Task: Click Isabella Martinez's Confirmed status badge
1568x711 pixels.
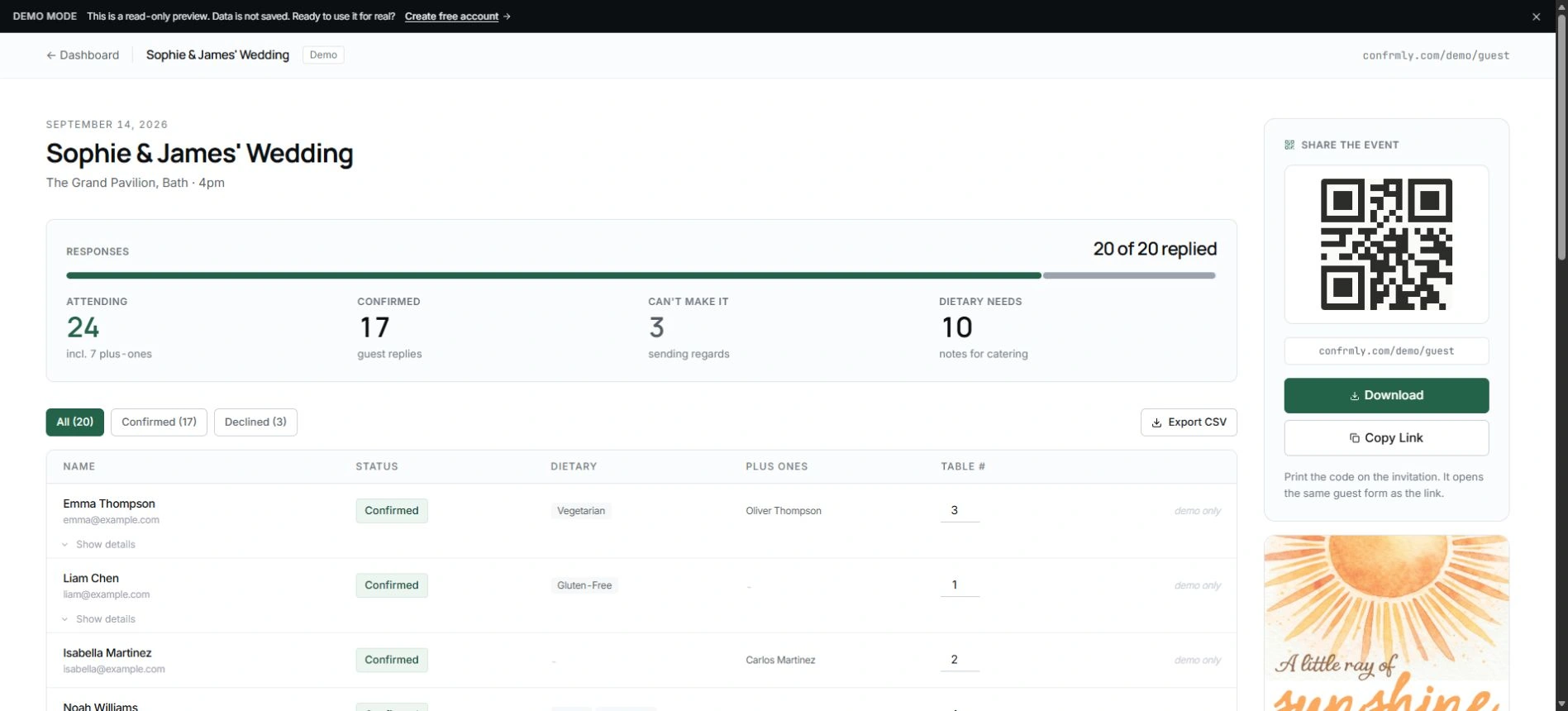Action: pyautogui.click(x=392, y=660)
